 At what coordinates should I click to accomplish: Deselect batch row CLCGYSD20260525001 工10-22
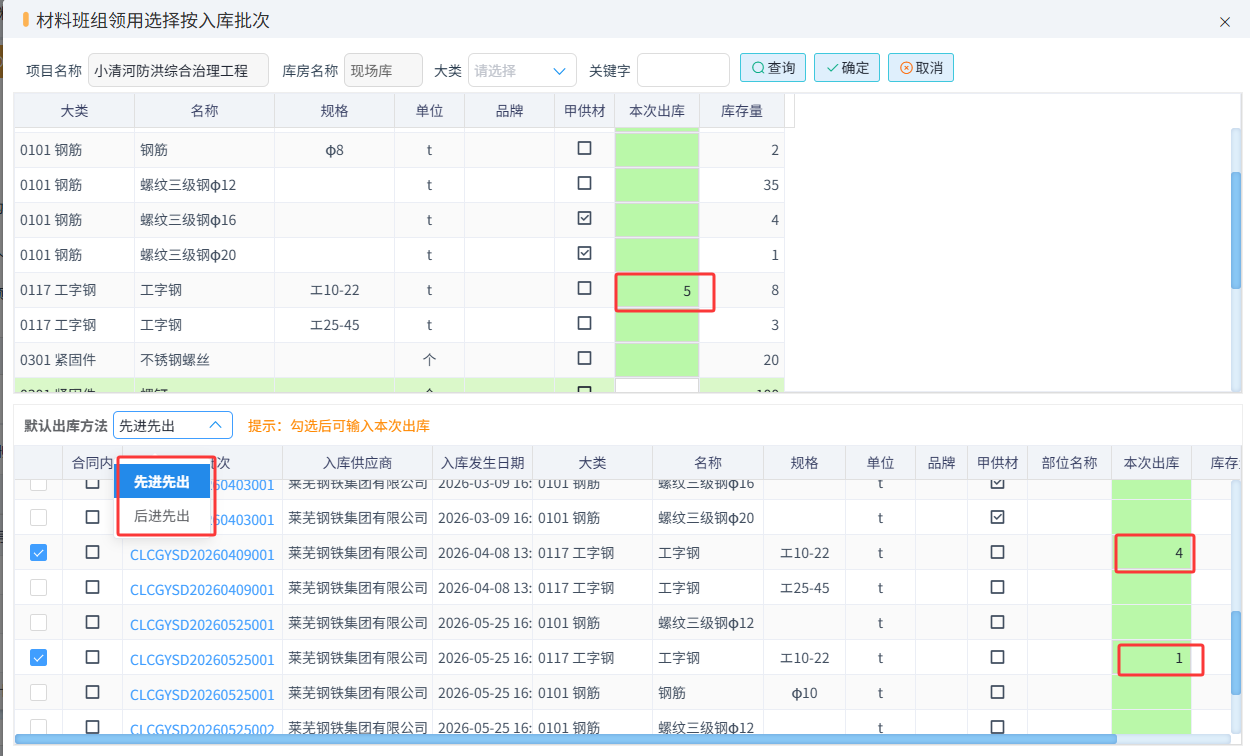coord(38,658)
